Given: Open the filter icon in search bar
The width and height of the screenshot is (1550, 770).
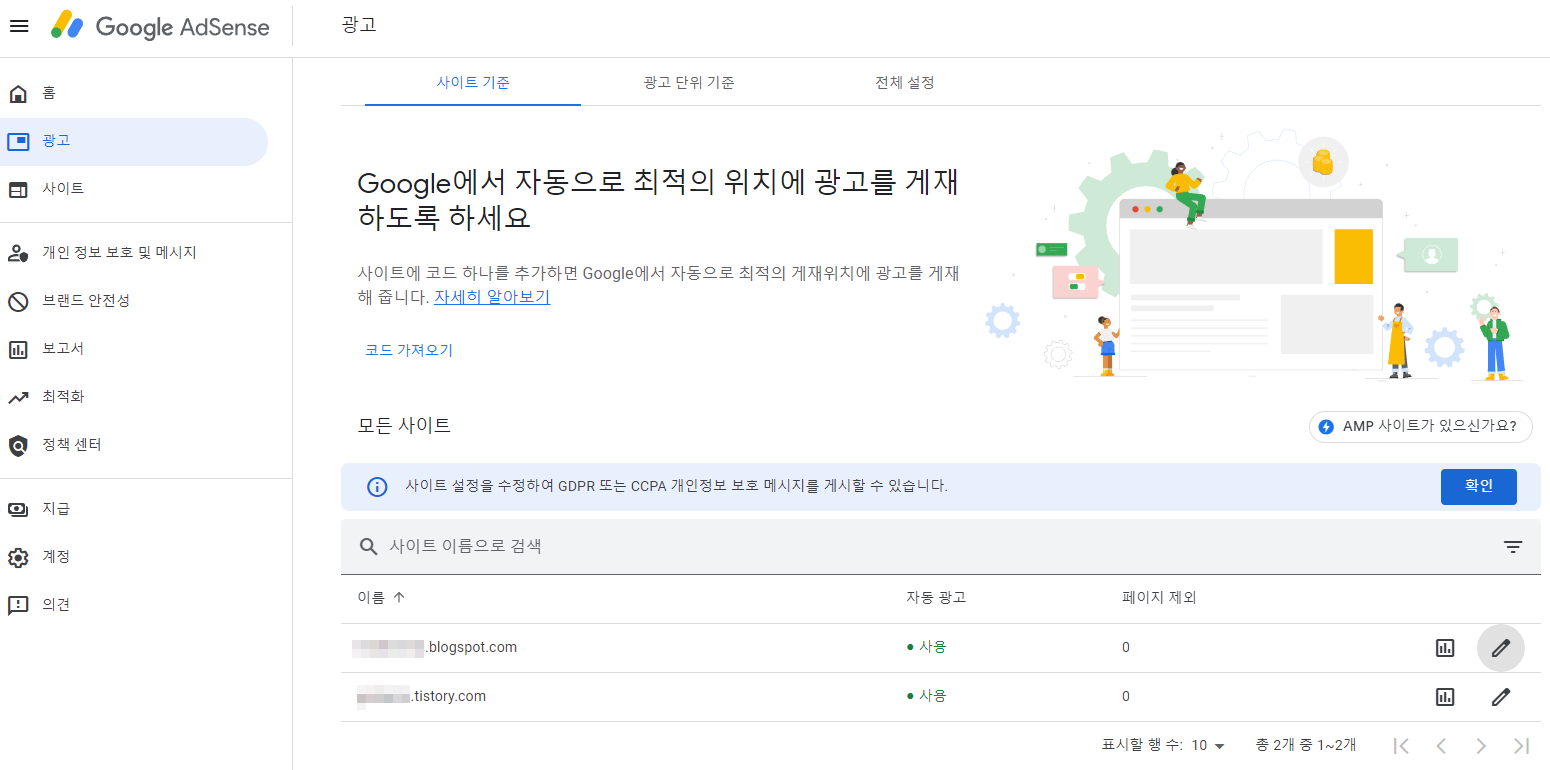Looking at the screenshot, I should [x=1513, y=547].
